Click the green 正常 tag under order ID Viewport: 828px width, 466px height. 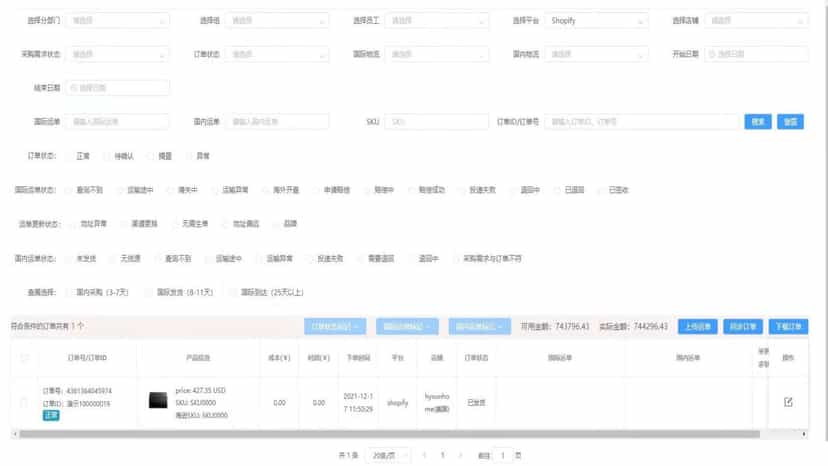(51, 415)
